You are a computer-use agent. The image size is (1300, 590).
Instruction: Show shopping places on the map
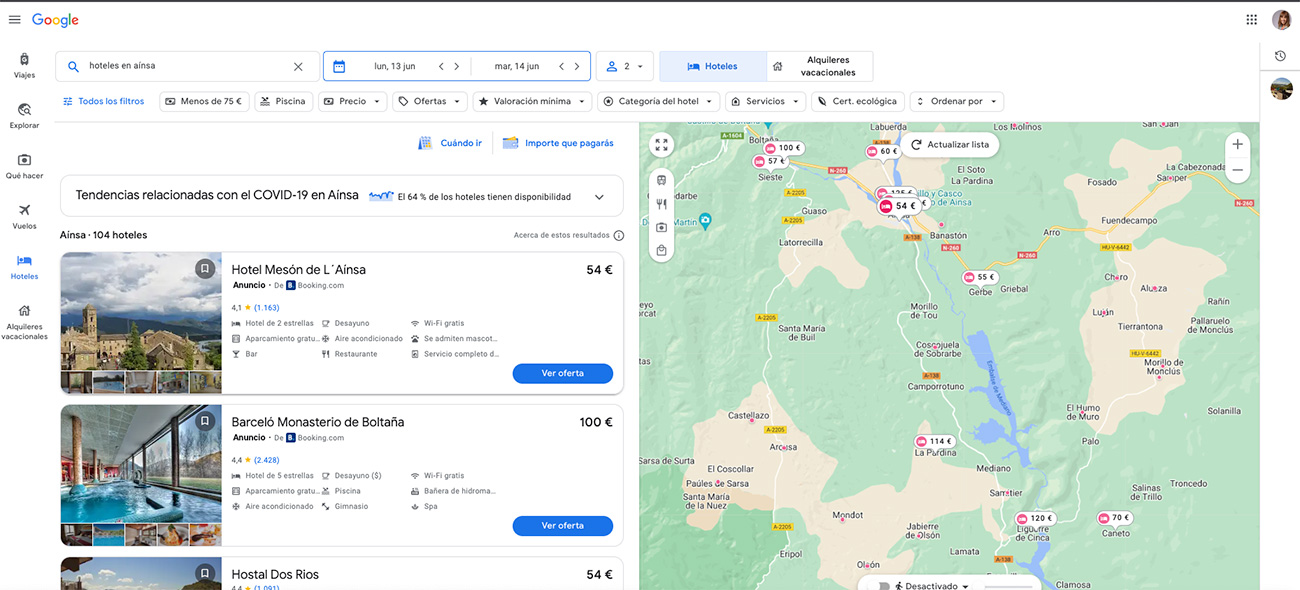coord(661,250)
